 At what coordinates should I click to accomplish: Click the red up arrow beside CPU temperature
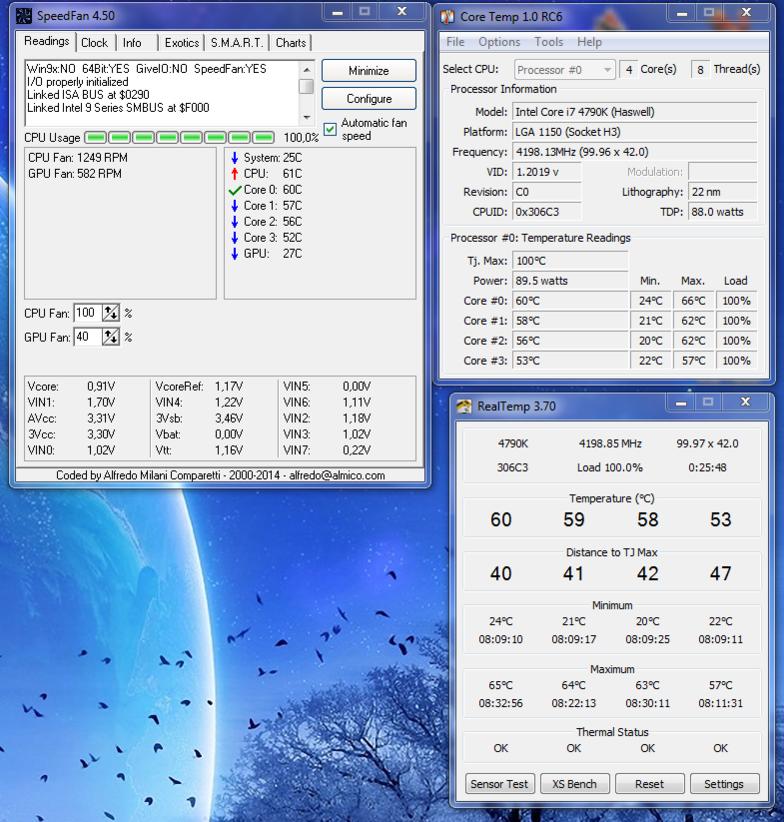click(x=235, y=174)
